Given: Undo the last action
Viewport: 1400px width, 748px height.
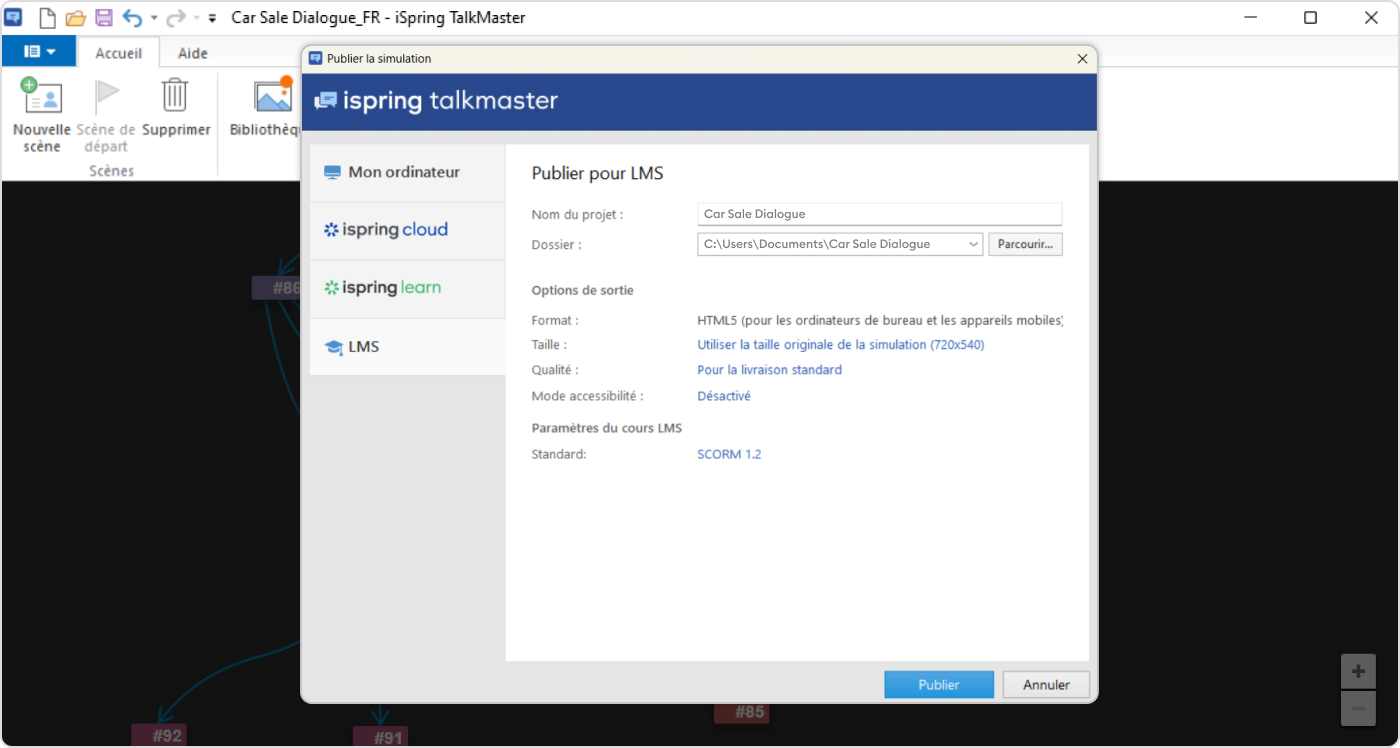Looking at the screenshot, I should pyautogui.click(x=132, y=18).
